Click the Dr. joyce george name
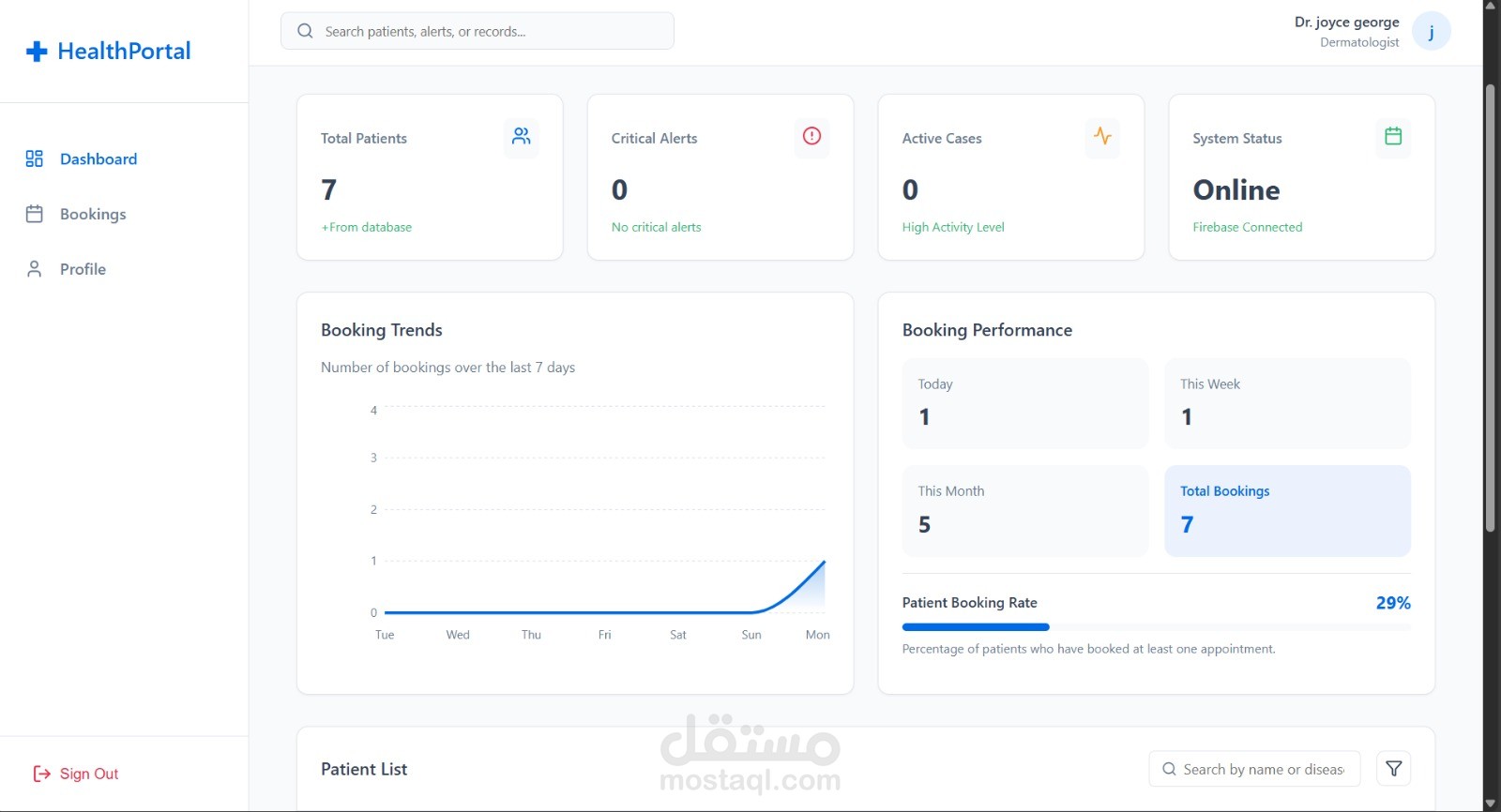1501x812 pixels. [x=1346, y=22]
